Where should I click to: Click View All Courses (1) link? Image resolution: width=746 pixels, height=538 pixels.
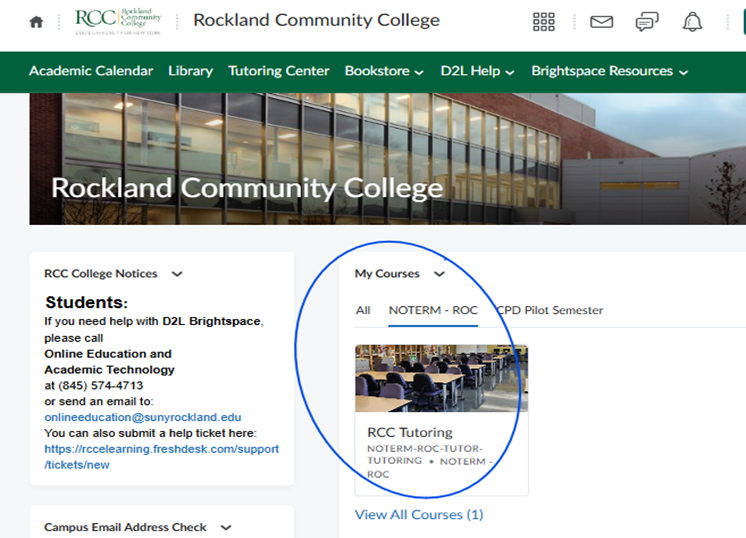419,515
